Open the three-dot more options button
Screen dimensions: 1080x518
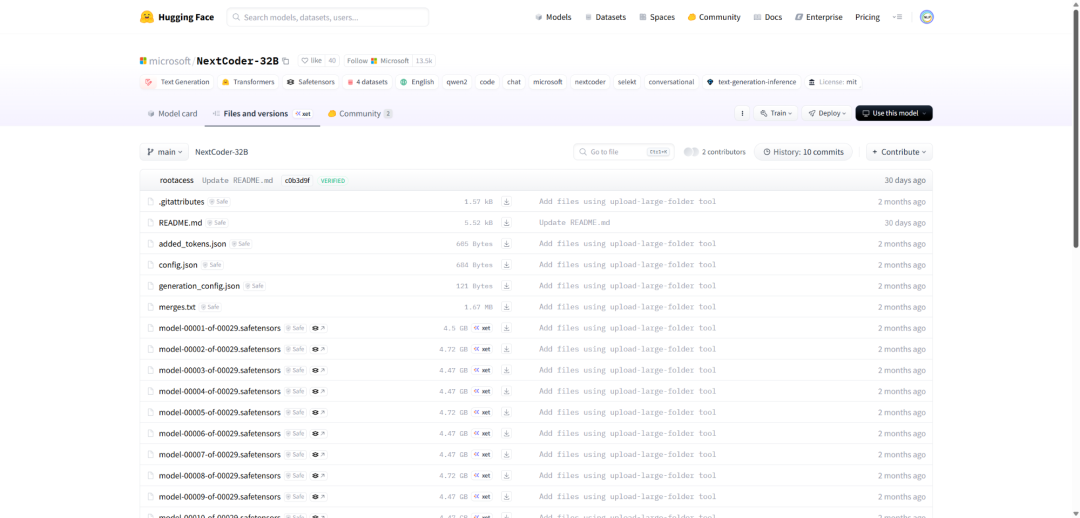[x=742, y=113]
